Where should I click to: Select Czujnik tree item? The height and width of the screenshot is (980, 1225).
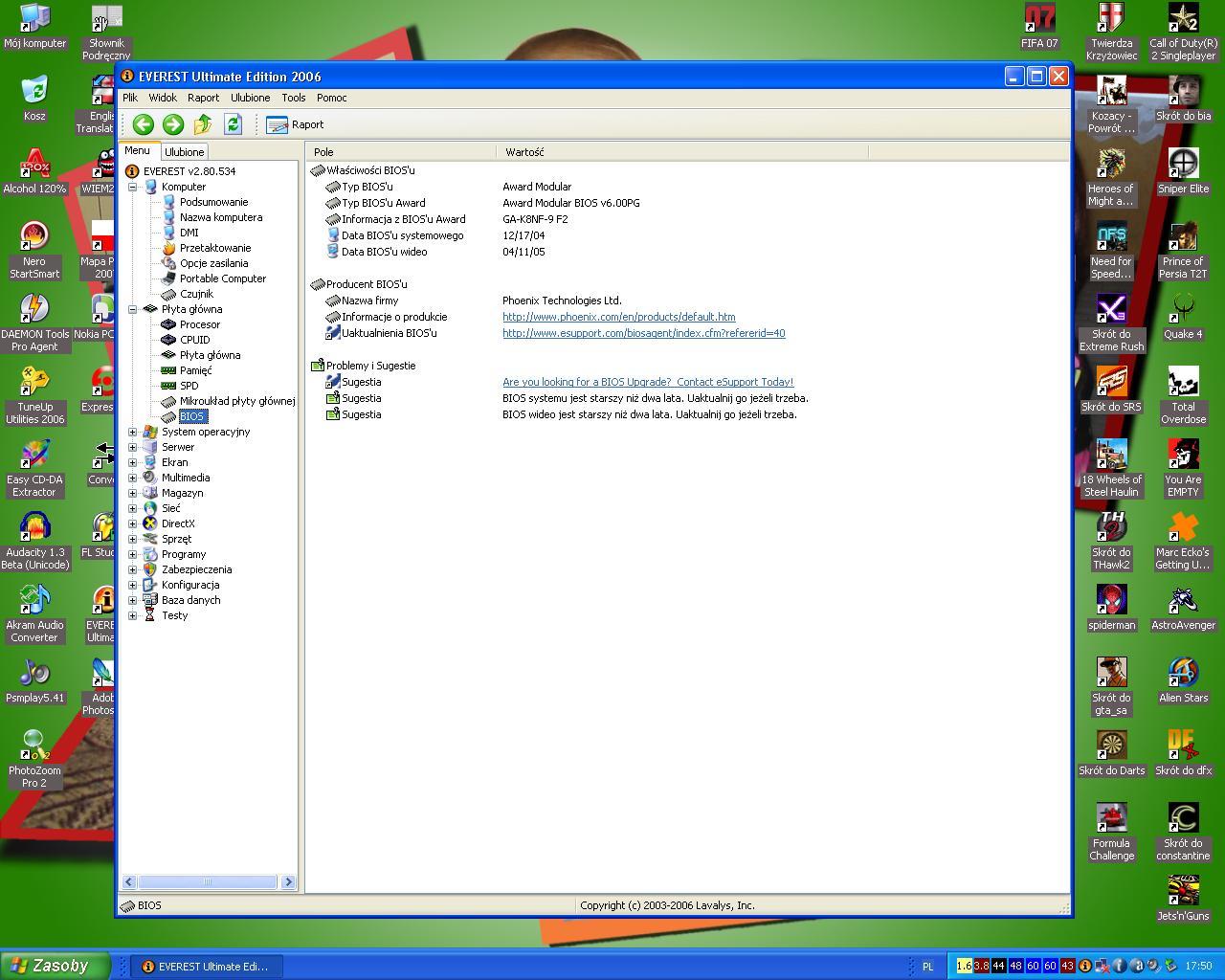tap(196, 294)
